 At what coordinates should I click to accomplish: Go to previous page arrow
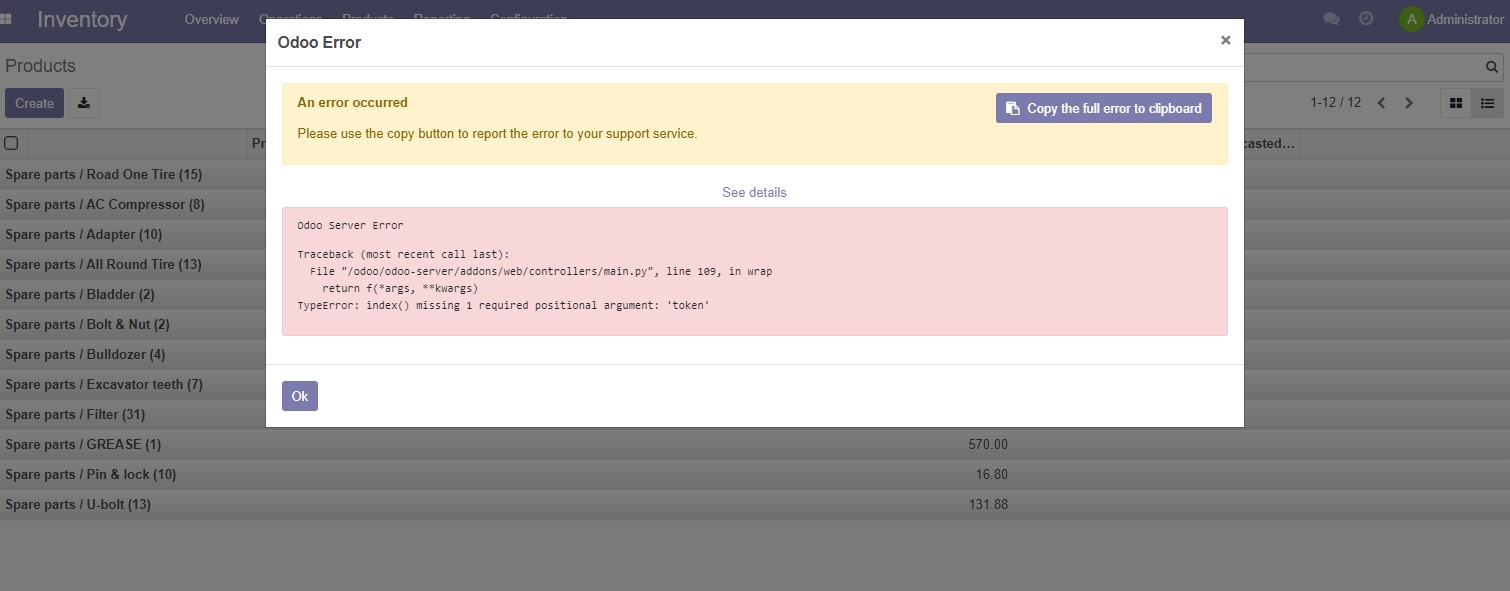click(1381, 103)
